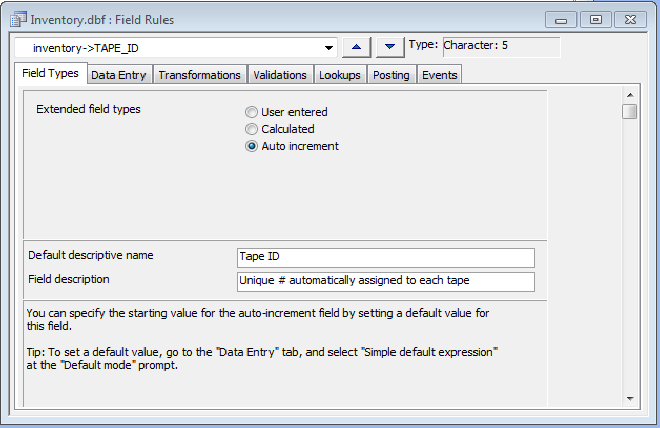Click the scrollbar down arrow

(x=630, y=399)
